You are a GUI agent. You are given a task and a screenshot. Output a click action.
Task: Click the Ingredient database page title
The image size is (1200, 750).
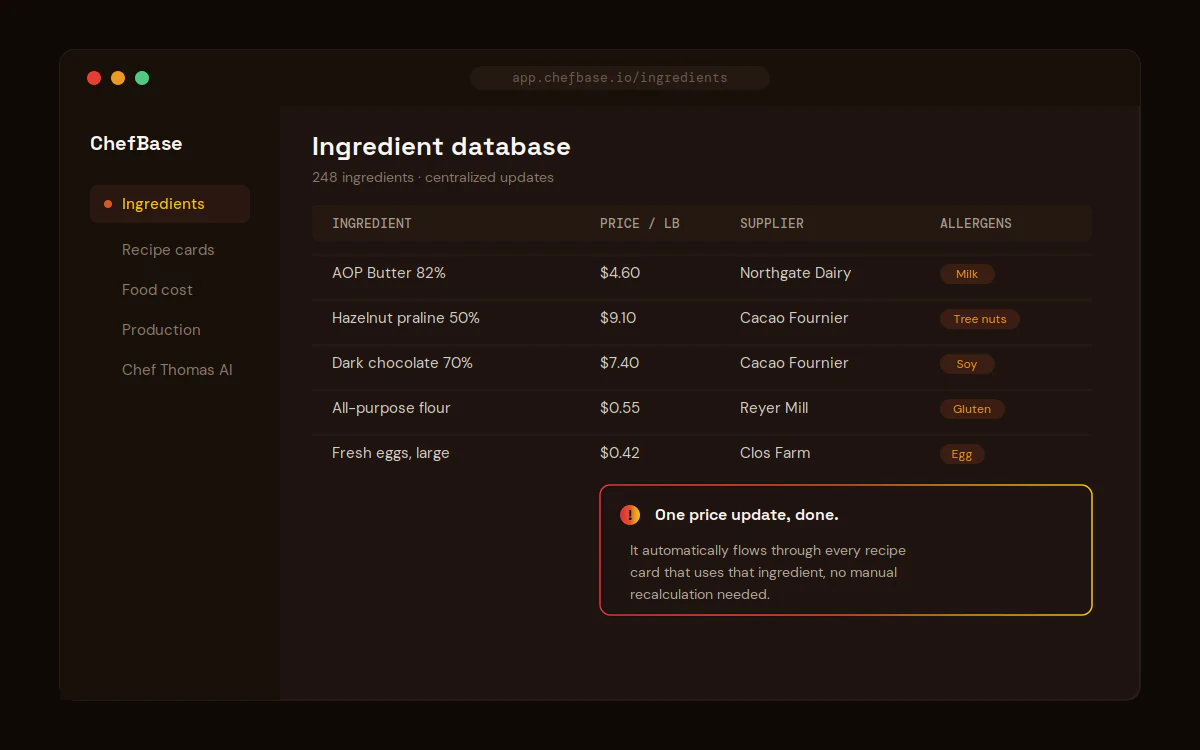441,146
